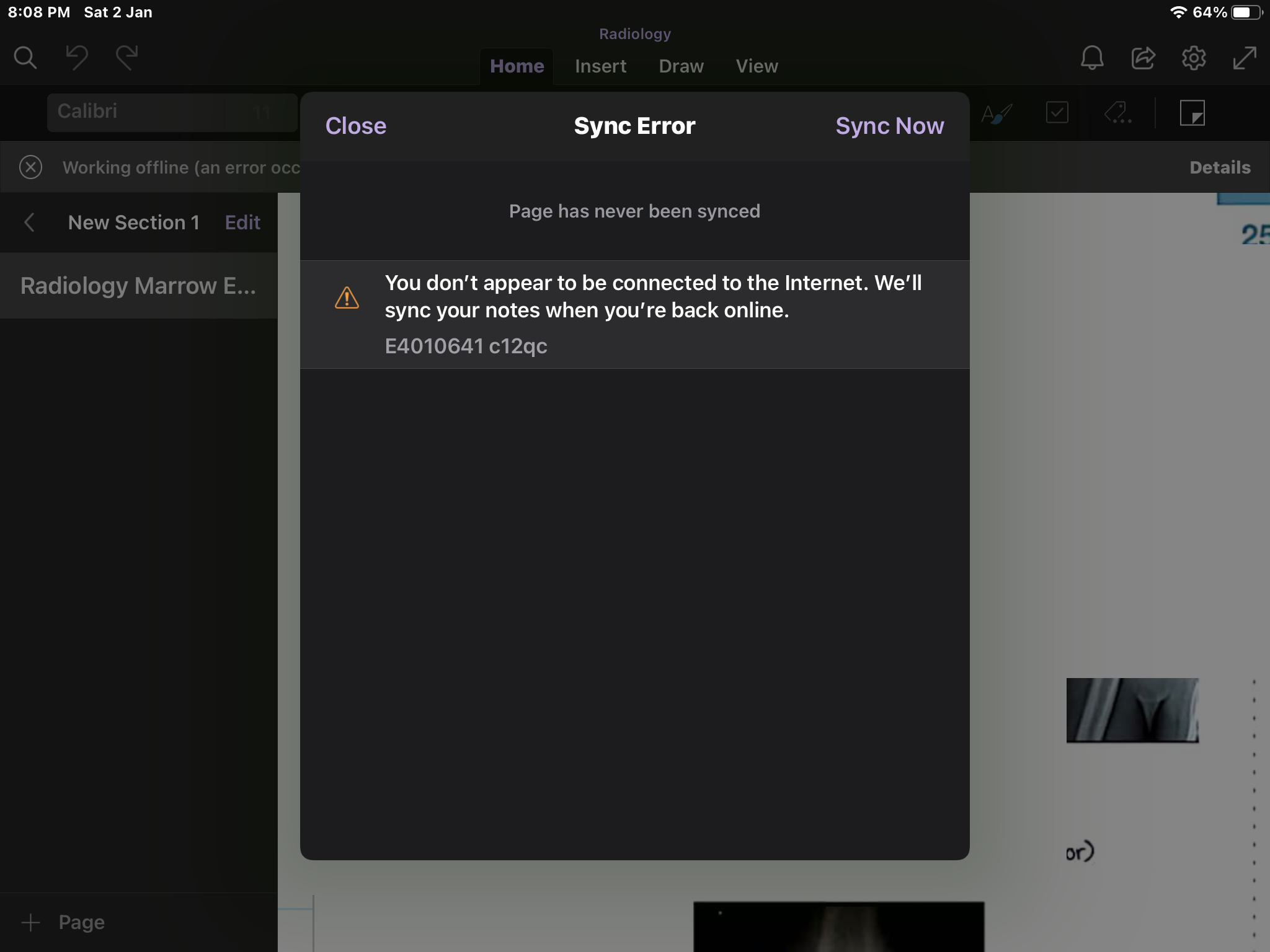Select the Radiology Marrow page

(x=138, y=286)
